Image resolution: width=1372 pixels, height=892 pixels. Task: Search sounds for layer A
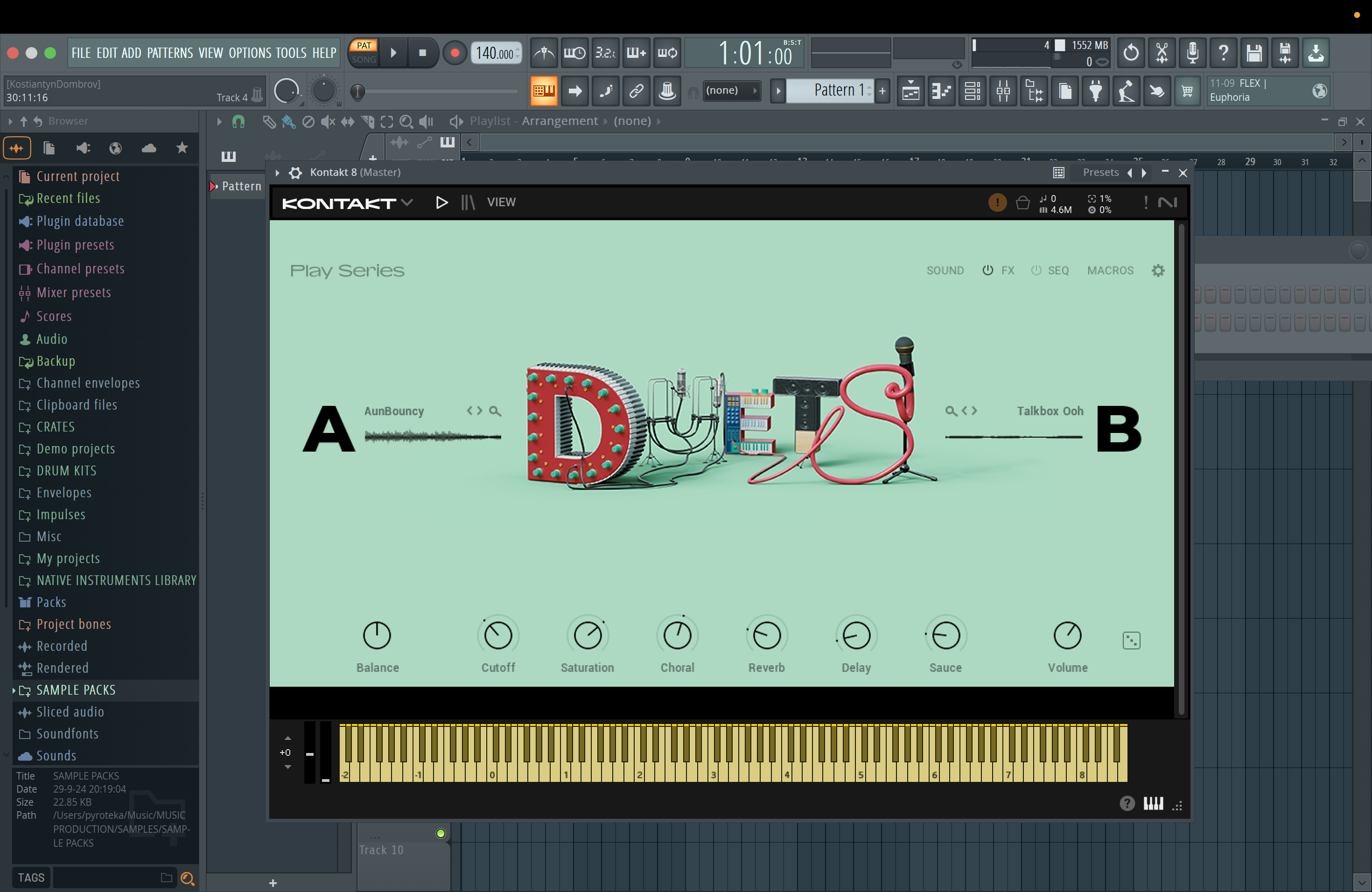(x=495, y=411)
